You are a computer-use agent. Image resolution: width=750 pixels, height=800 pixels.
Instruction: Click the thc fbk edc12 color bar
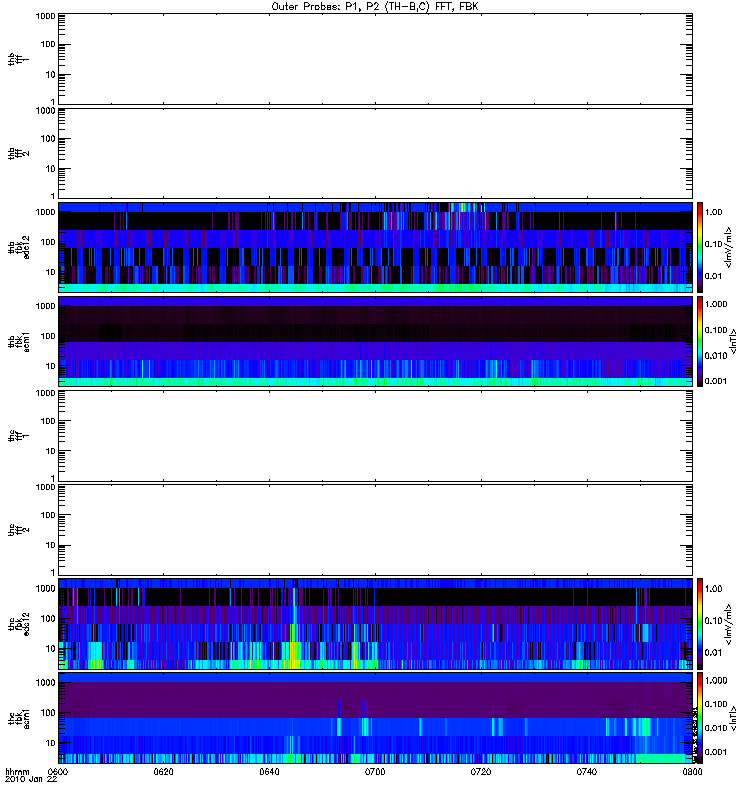pyautogui.click(x=700, y=624)
